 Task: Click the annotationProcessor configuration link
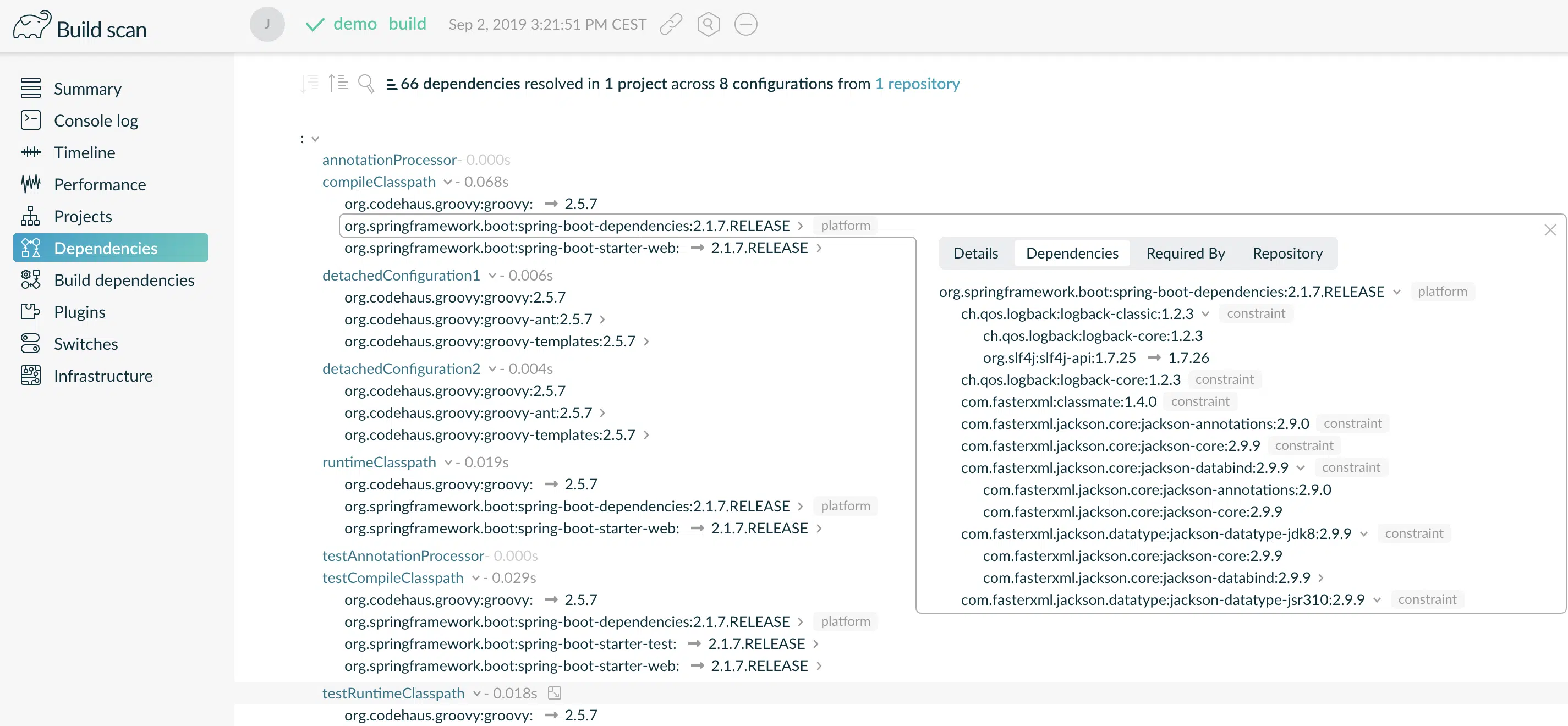click(x=389, y=159)
